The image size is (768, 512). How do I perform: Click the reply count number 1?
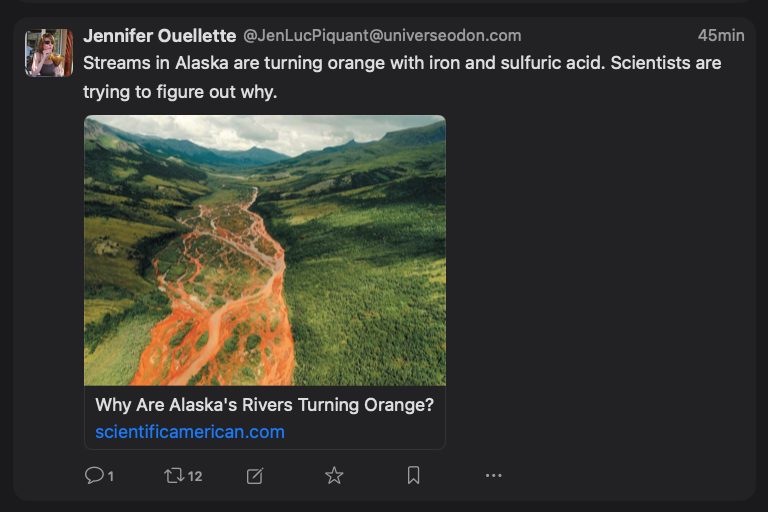(x=110, y=477)
